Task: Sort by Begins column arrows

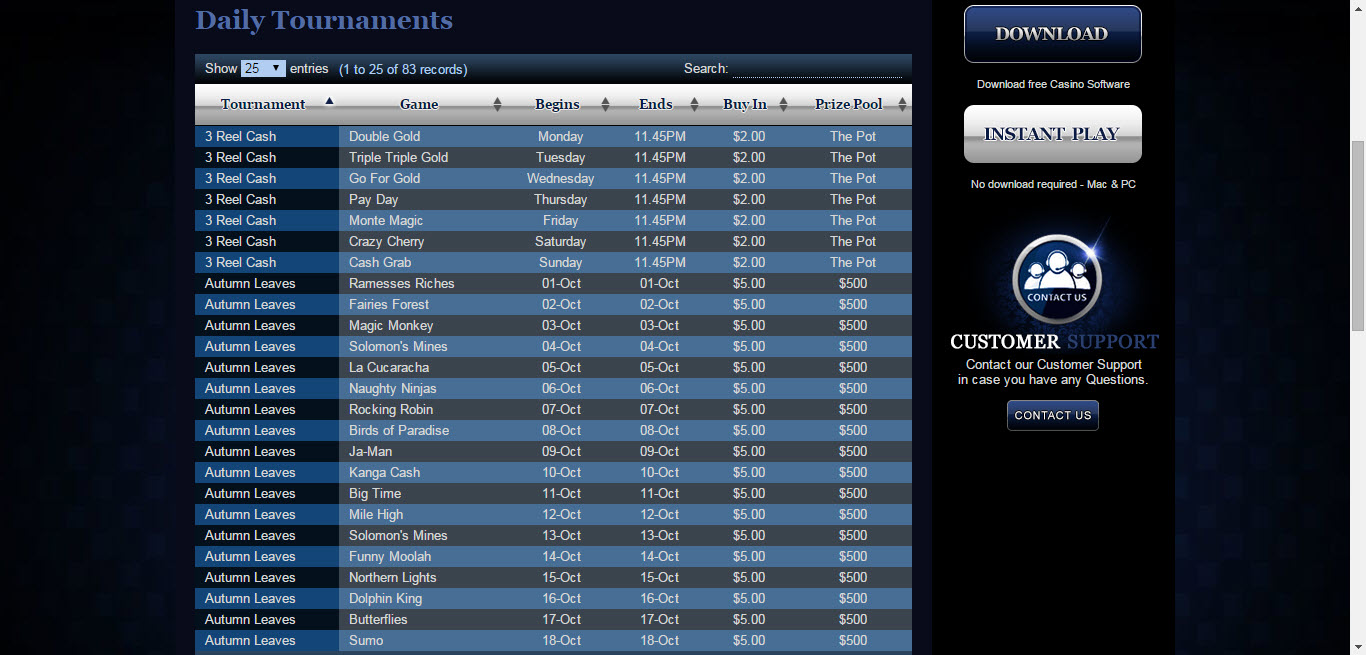Action: point(605,104)
